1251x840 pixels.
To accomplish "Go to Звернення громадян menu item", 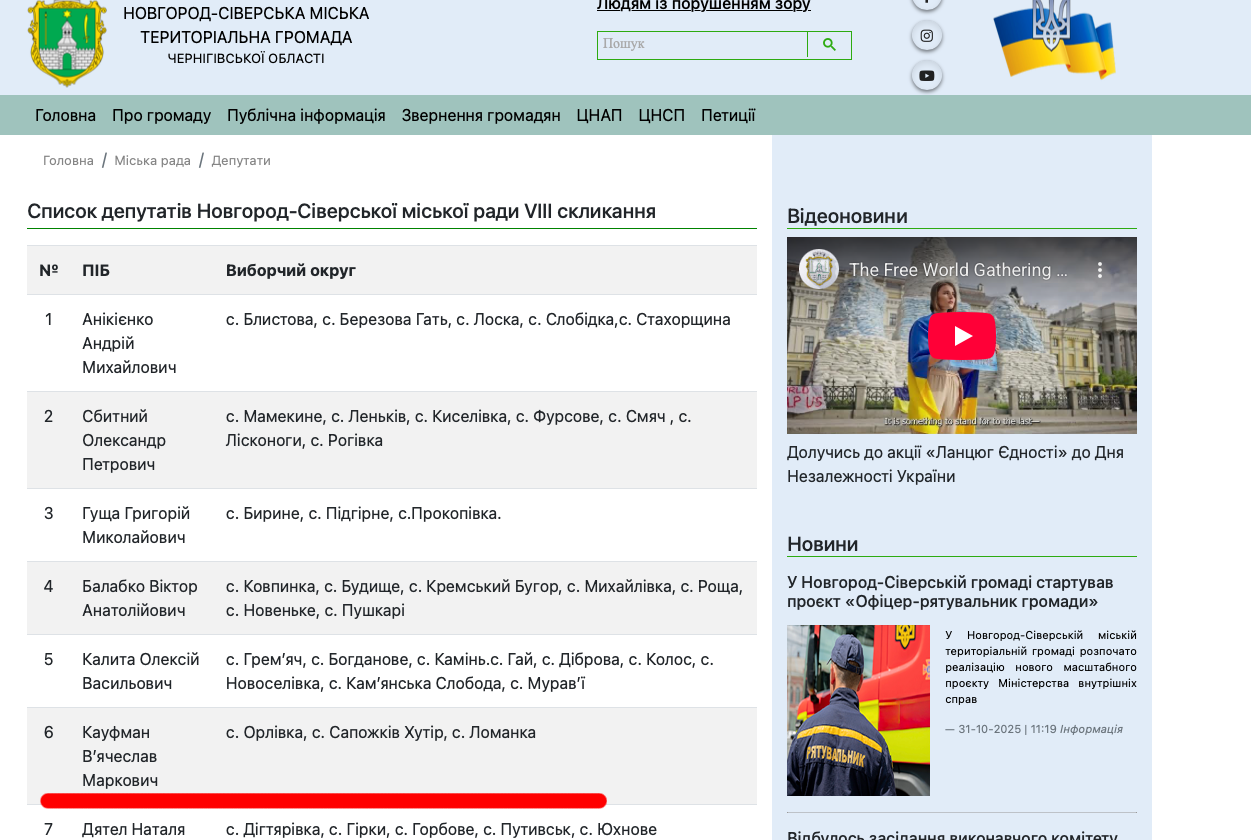I will pos(481,115).
